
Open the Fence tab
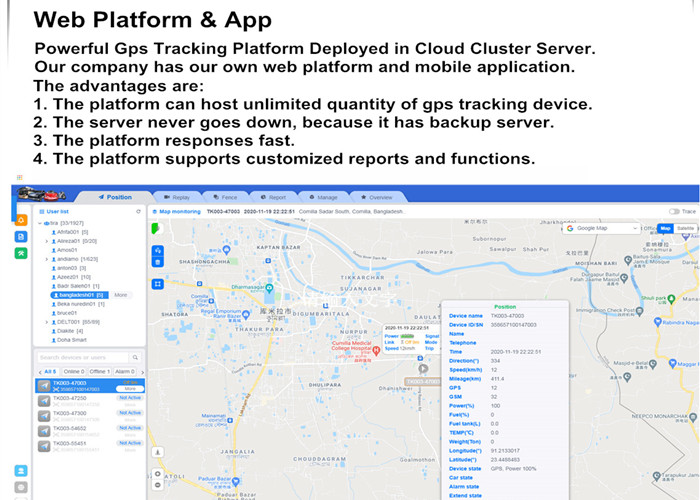tap(225, 198)
